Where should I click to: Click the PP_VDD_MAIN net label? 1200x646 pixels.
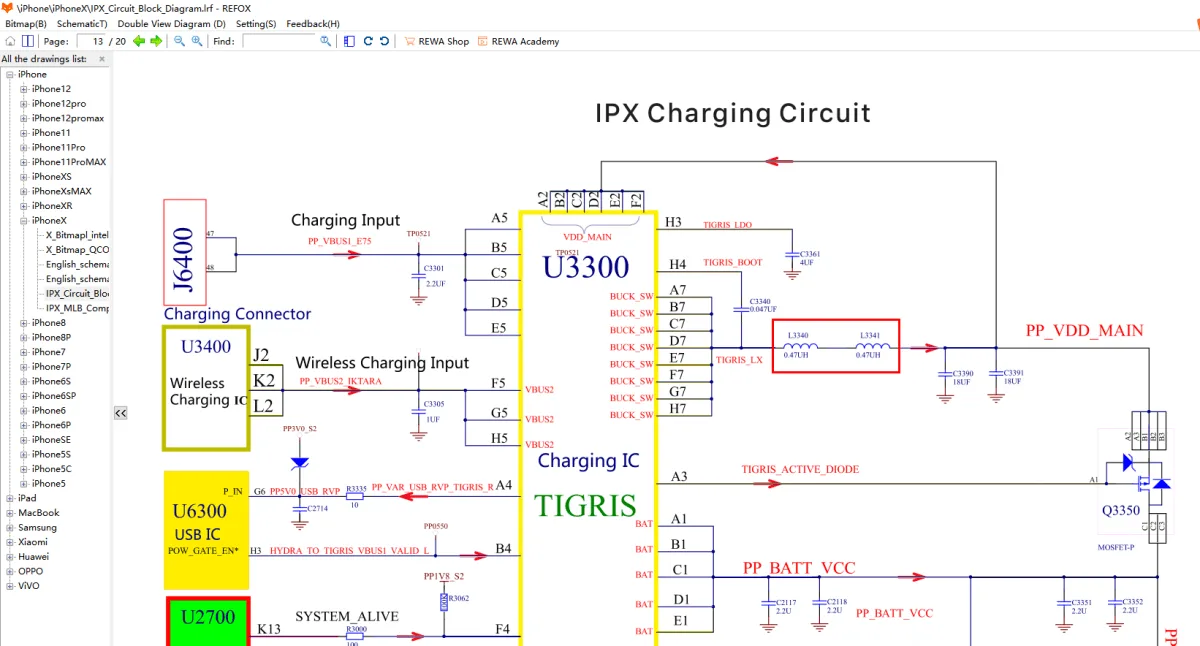(x=1085, y=331)
